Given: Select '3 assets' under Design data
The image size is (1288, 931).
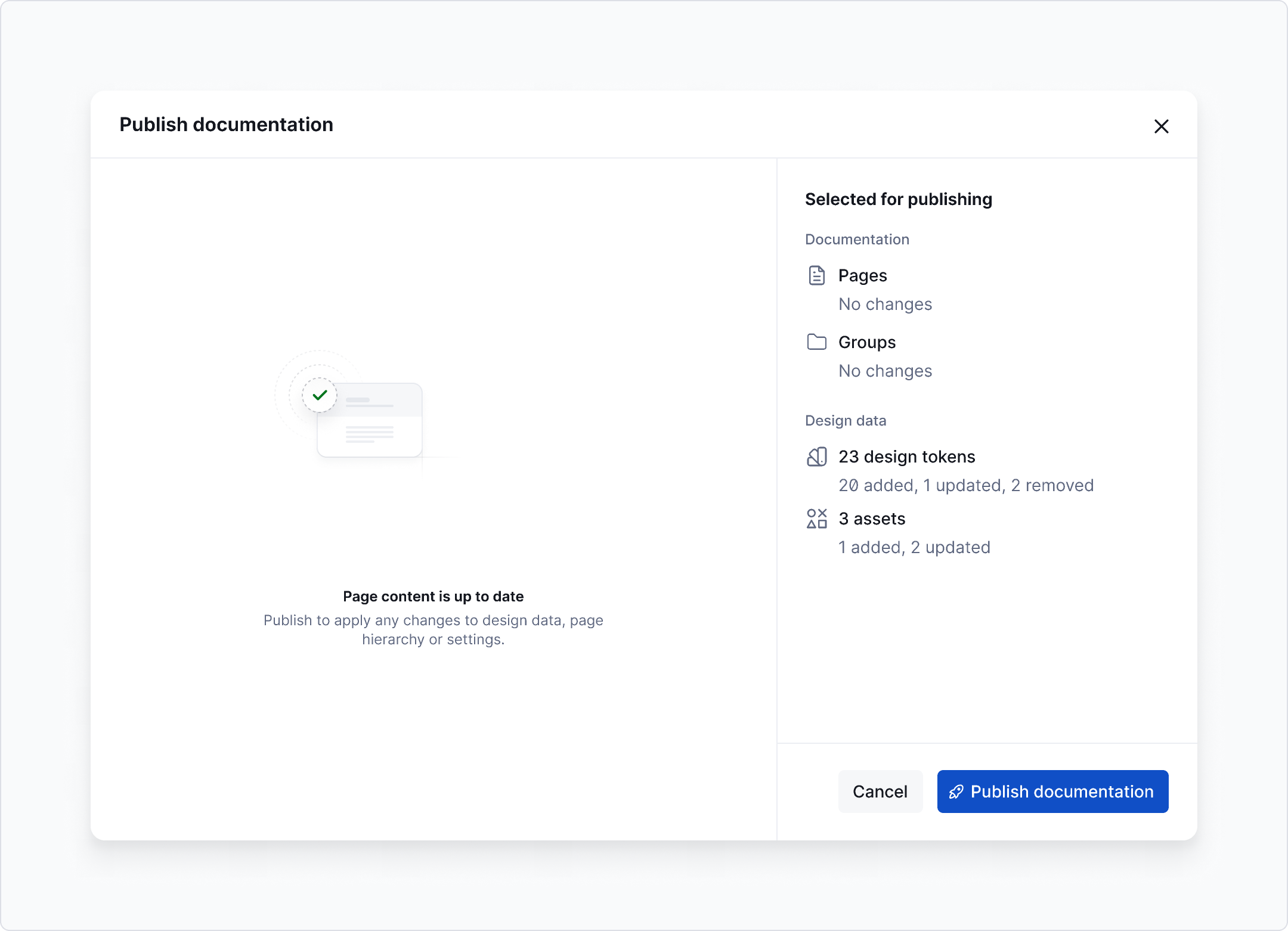Looking at the screenshot, I should point(872,518).
